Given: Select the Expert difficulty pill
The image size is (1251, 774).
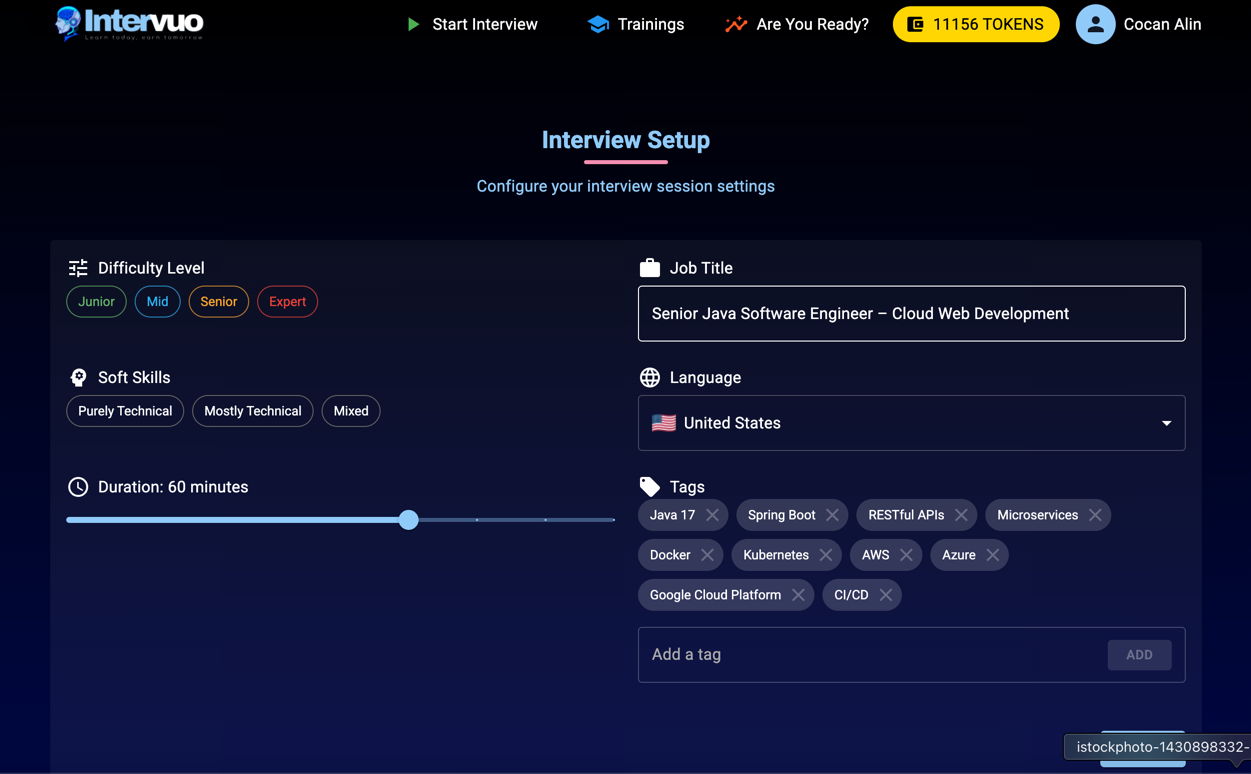Looking at the screenshot, I should coord(287,301).
